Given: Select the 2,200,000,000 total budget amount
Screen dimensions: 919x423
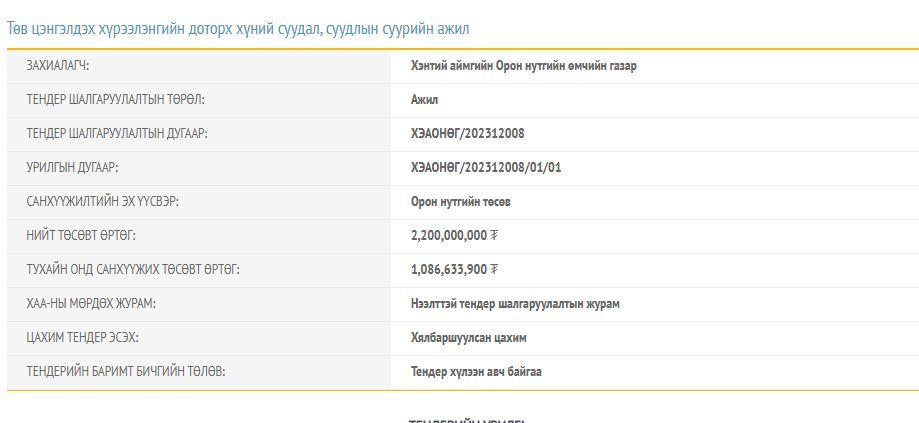Looking at the screenshot, I should coord(448,236).
